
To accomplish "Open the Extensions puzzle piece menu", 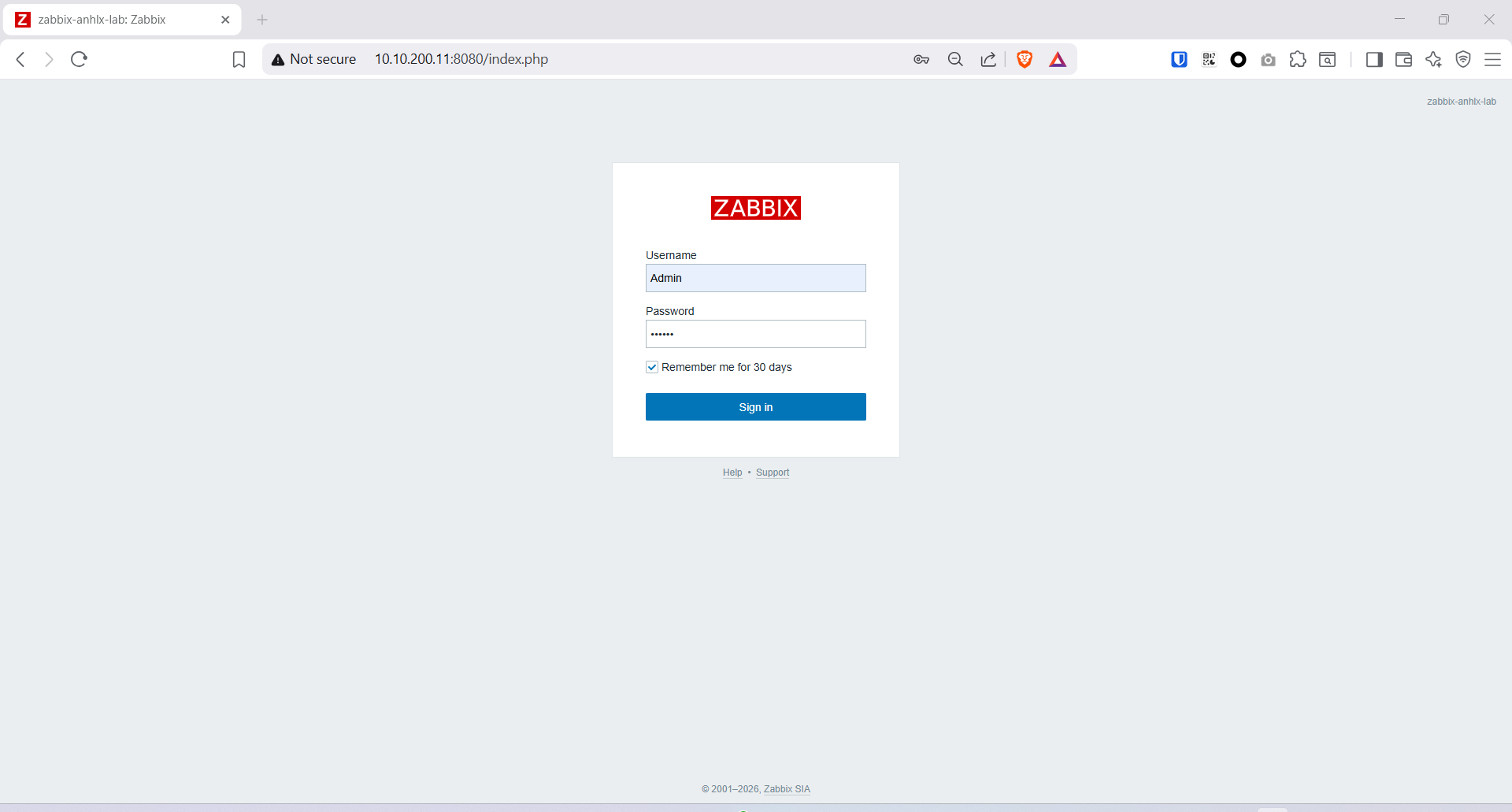I will coord(1298,59).
